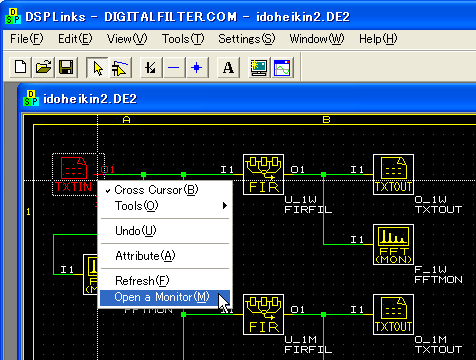Click the column A header marker
This screenshot has height=360, width=476.
tap(126, 119)
